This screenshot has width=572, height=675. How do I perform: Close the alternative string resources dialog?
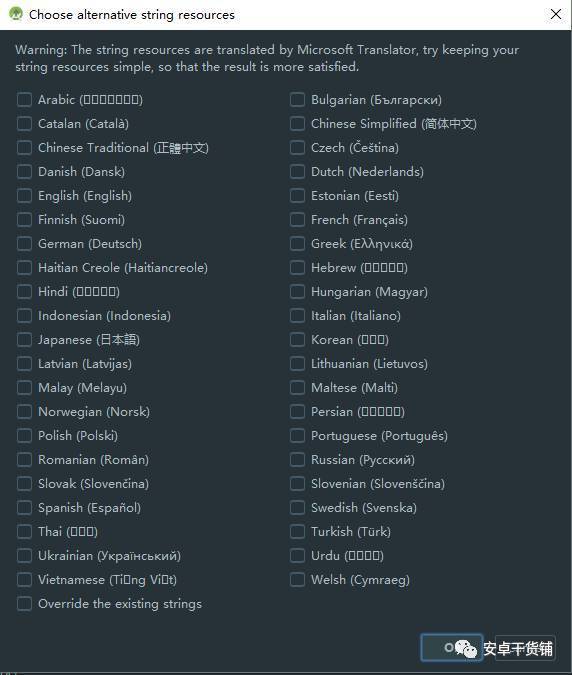click(x=556, y=14)
